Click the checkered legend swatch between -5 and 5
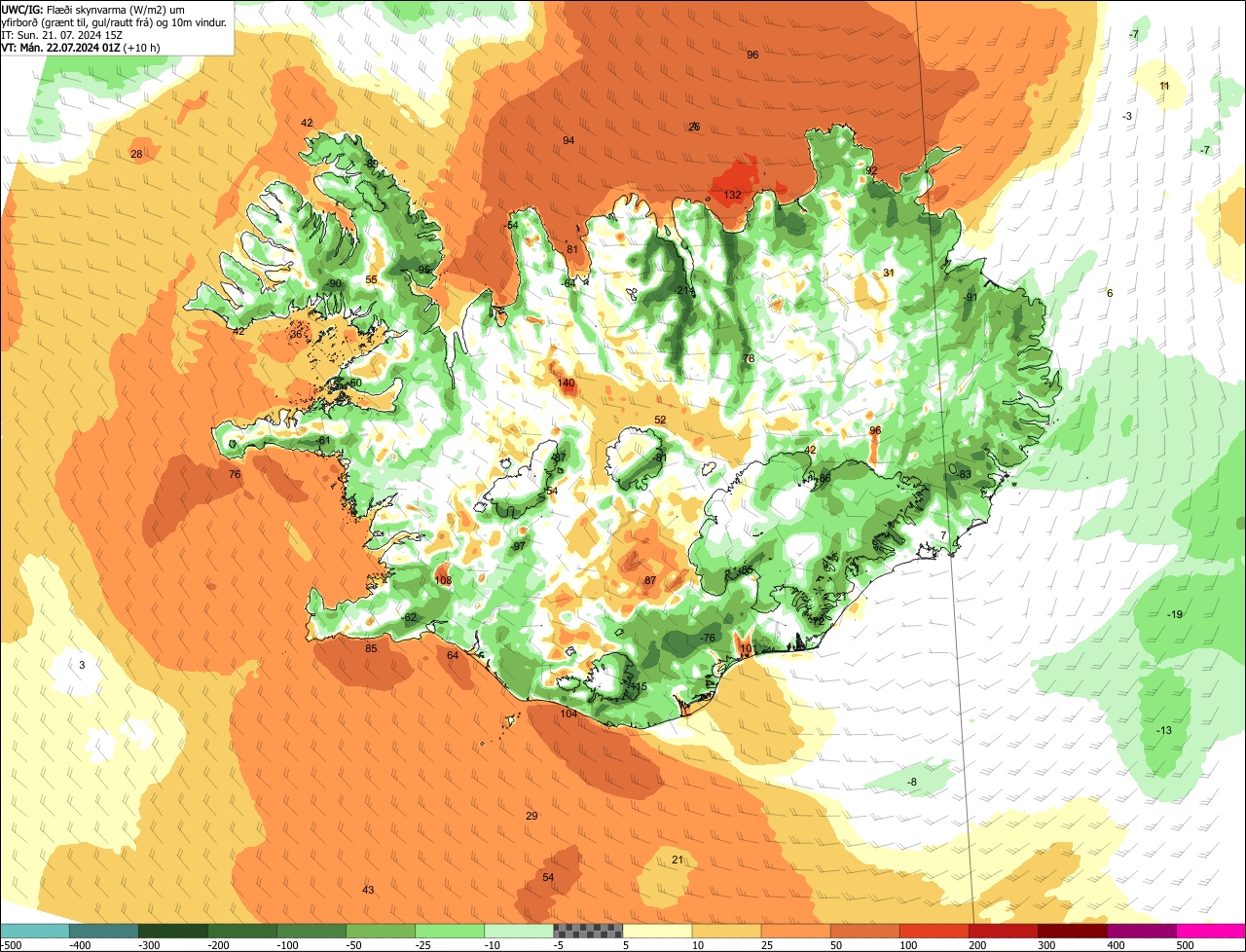 click(x=588, y=930)
